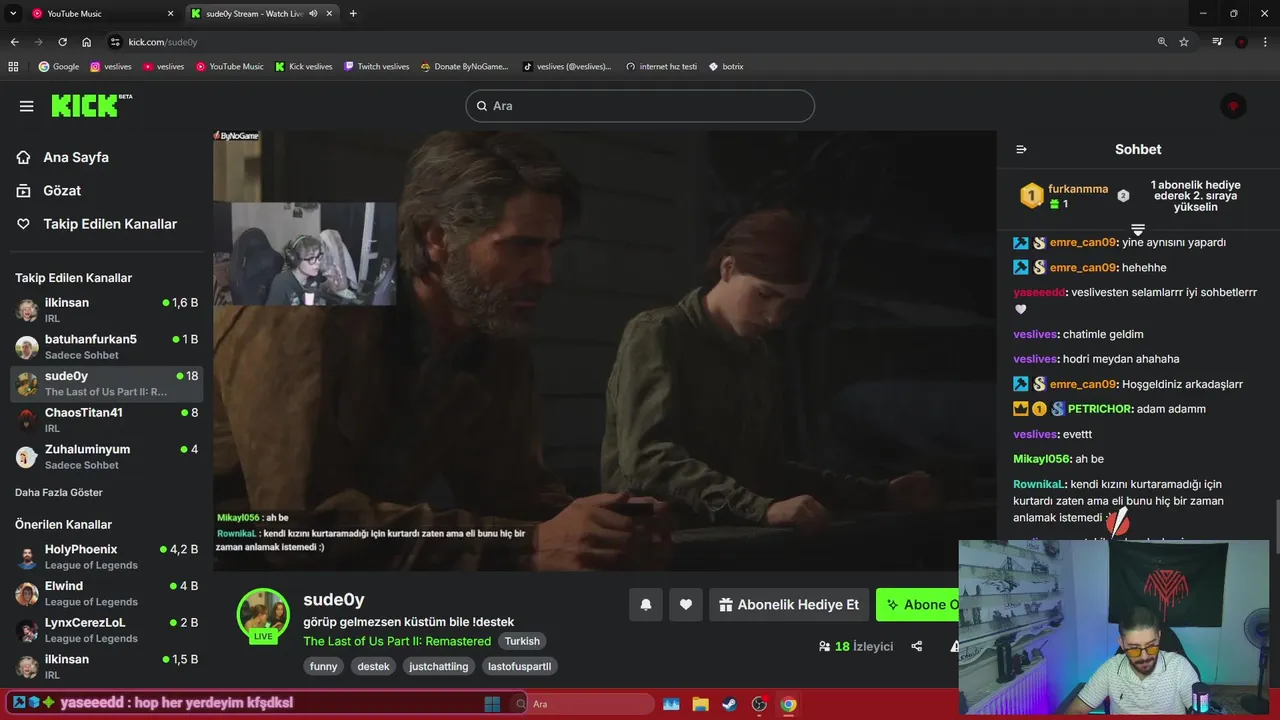This screenshot has height=720, width=1280.
Task: Expand Daha Fazla Göster
Action: click(59, 492)
